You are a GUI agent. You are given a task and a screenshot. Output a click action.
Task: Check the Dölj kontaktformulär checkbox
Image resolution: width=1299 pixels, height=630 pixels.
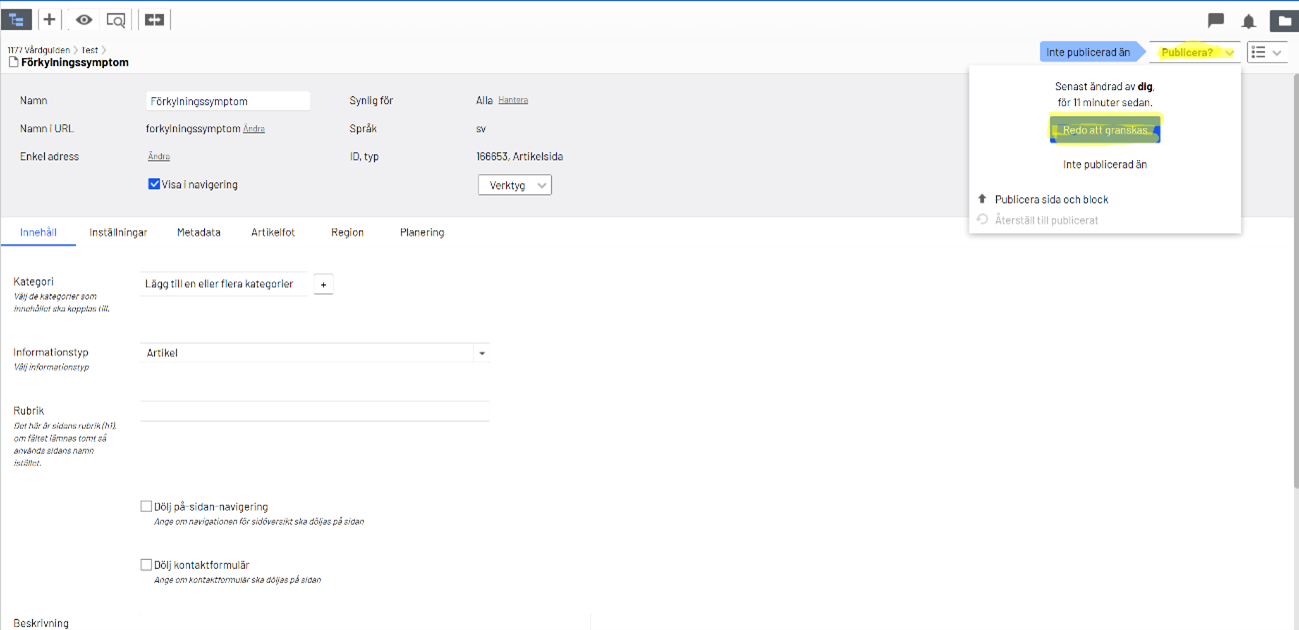click(x=146, y=565)
